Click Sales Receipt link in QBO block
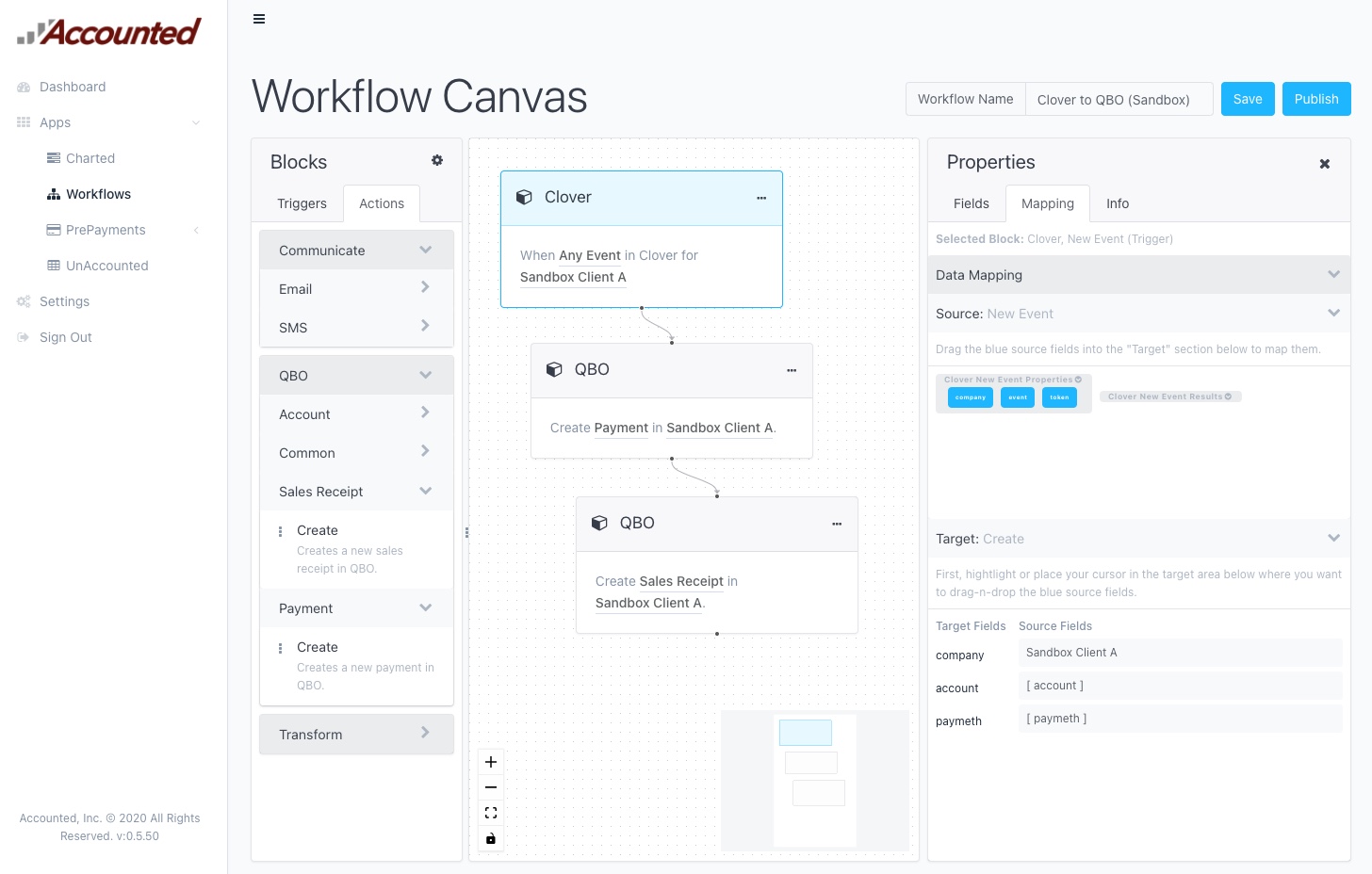The height and width of the screenshot is (874, 1372). (x=681, y=581)
